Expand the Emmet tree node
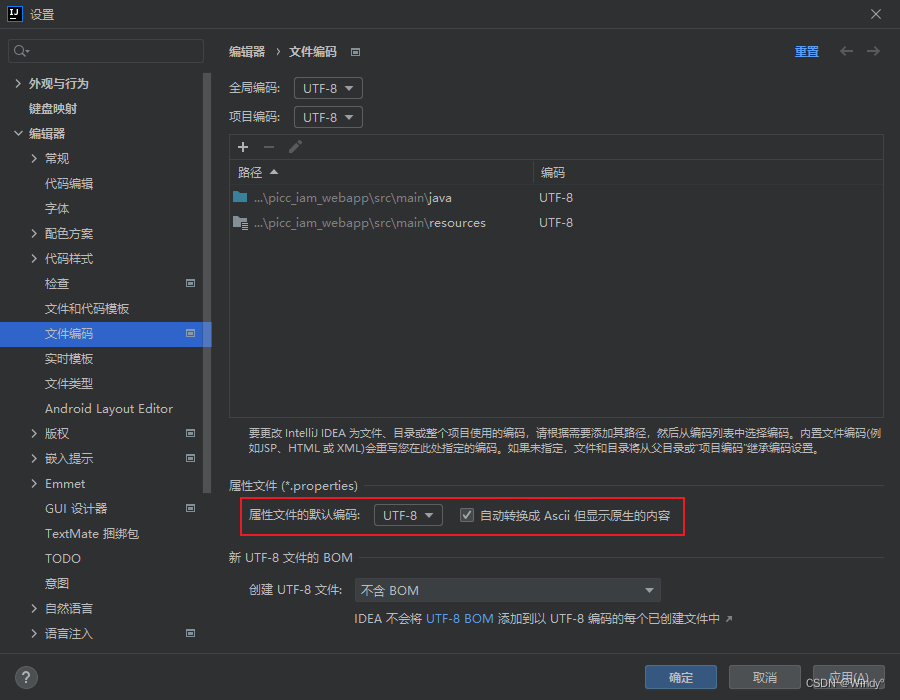The height and width of the screenshot is (700, 900). 34,484
